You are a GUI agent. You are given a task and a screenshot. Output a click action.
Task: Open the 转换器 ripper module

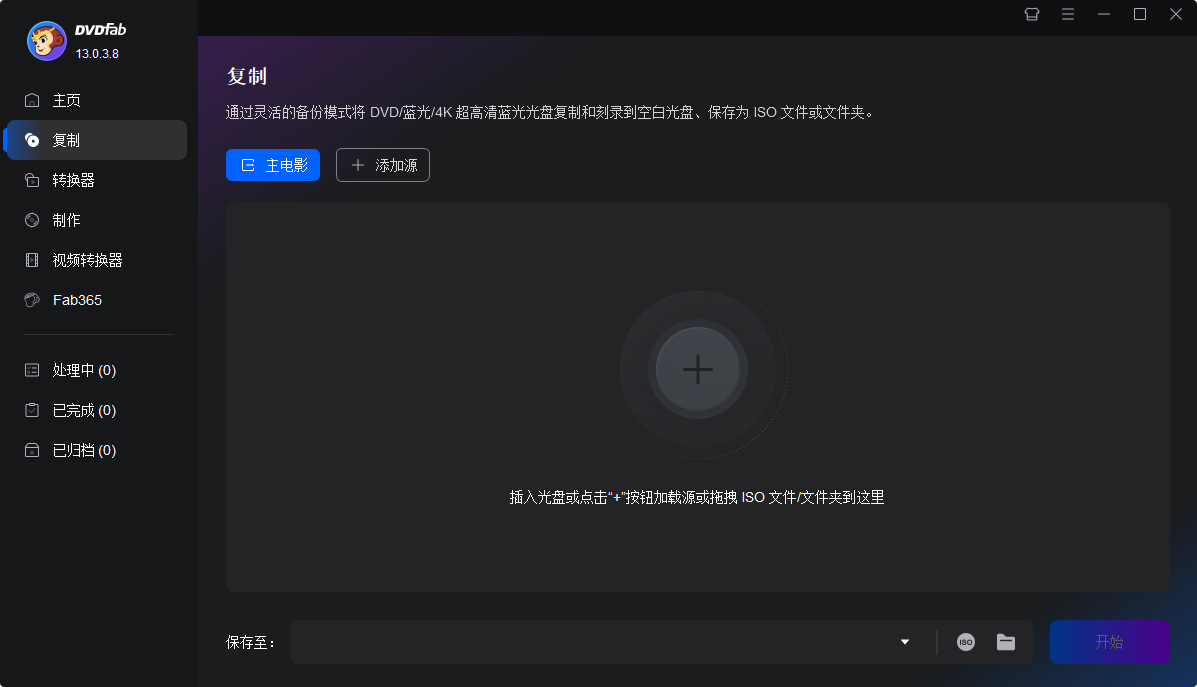pos(97,180)
